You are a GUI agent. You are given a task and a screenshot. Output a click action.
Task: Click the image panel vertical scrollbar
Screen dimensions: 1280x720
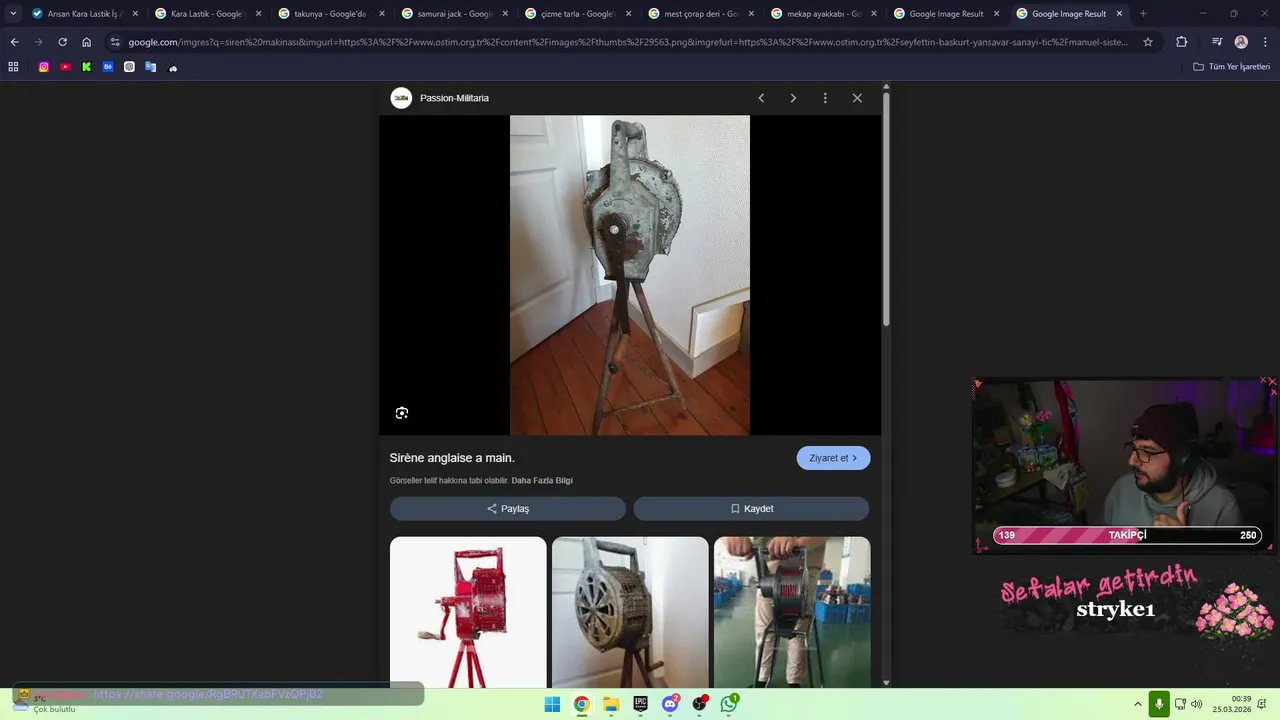(886, 208)
